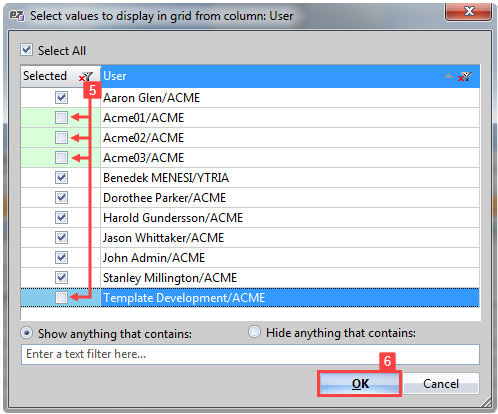Close the dialog with the X button
Image resolution: width=498 pixels, height=414 pixels.
[469, 11]
